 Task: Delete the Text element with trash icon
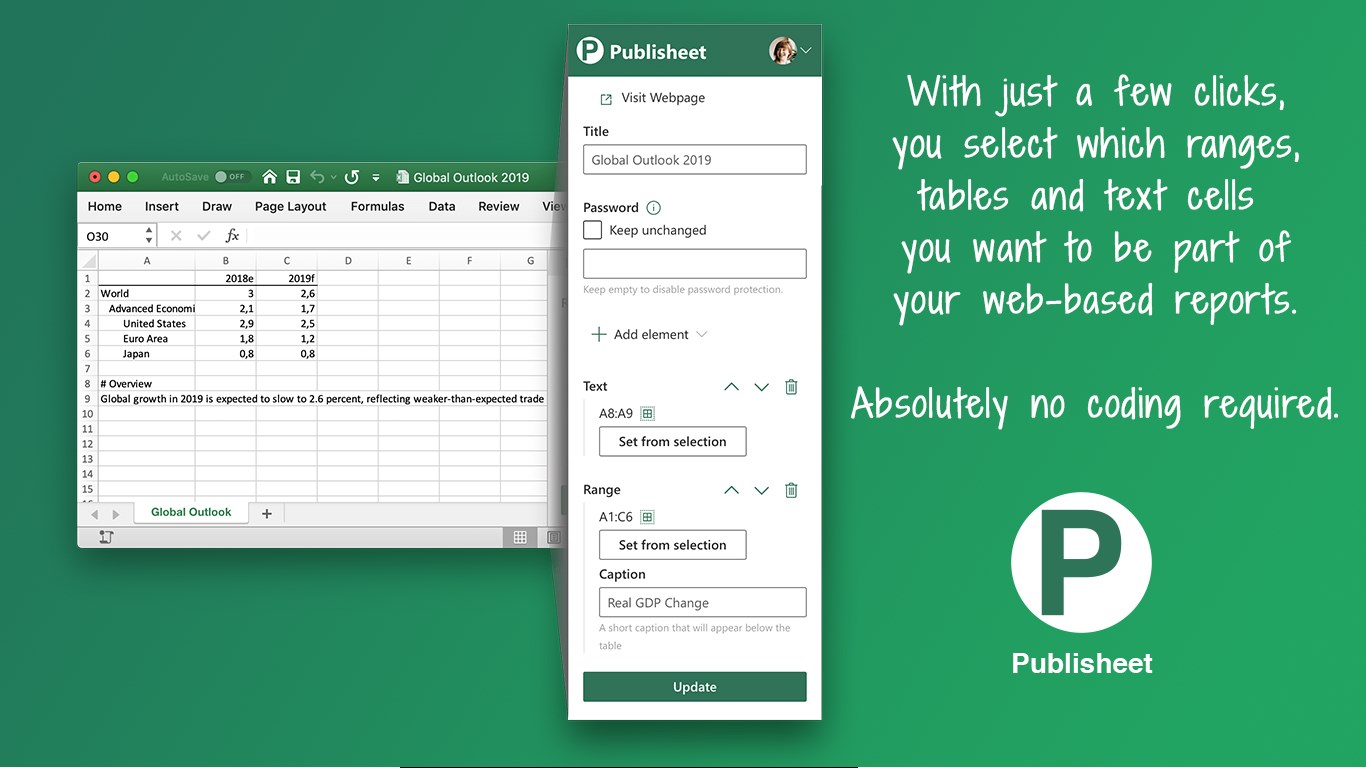coord(791,387)
